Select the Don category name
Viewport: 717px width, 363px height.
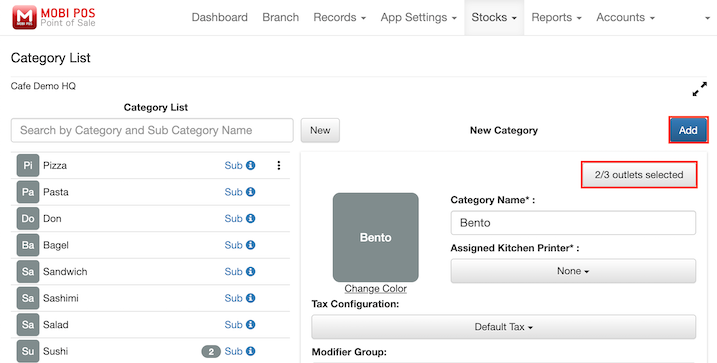click(x=52, y=219)
